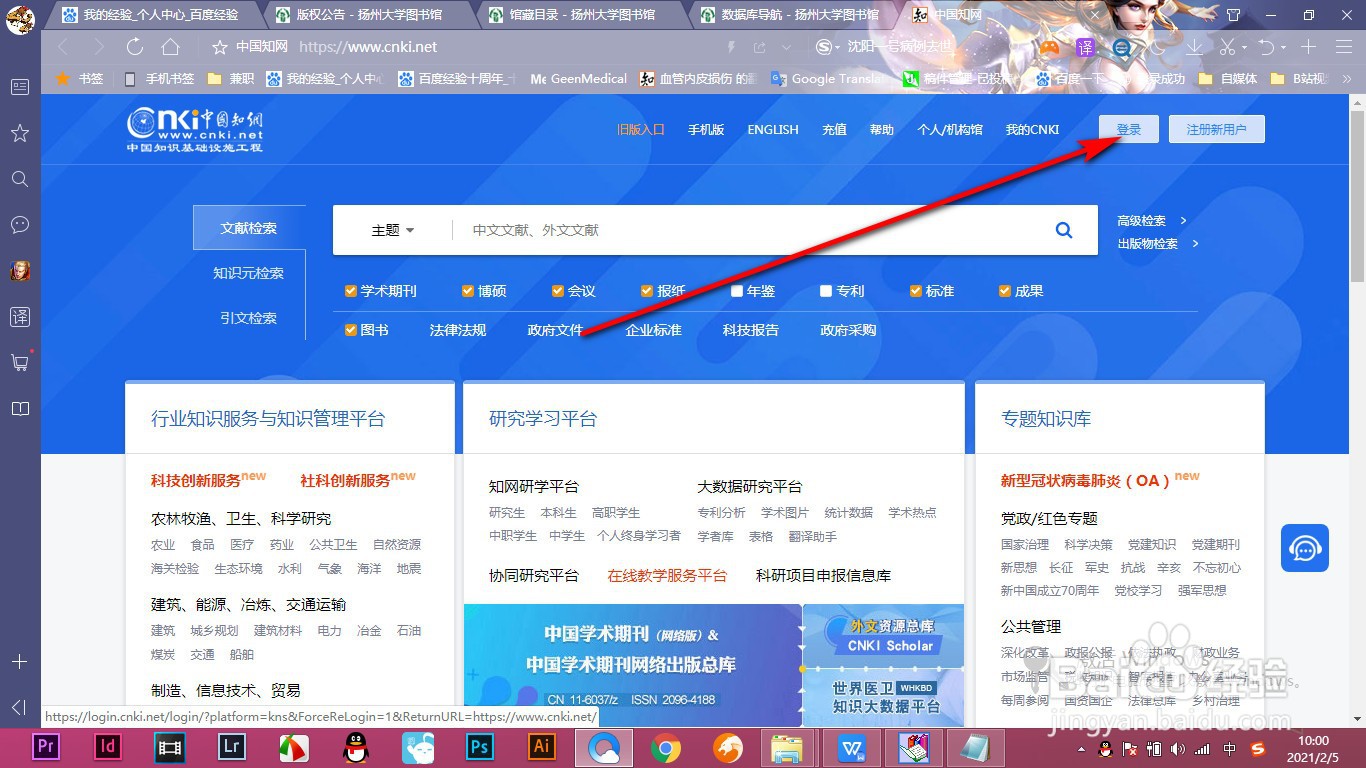Screen dimensions: 1366x768
Task: Click sidebar add plus icon
Action: click(x=20, y=662)
